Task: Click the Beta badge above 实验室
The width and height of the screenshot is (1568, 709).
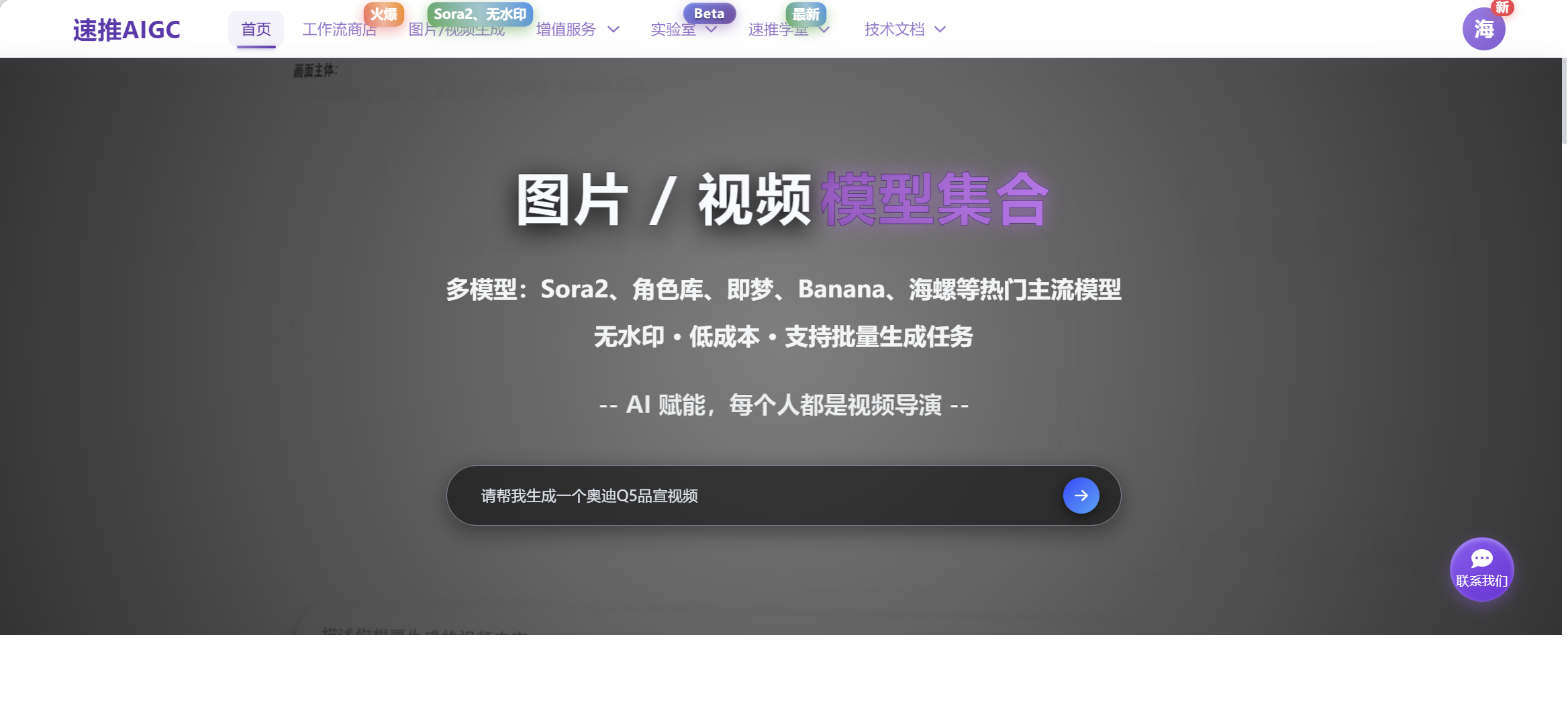Action: (x=709, y=13)
